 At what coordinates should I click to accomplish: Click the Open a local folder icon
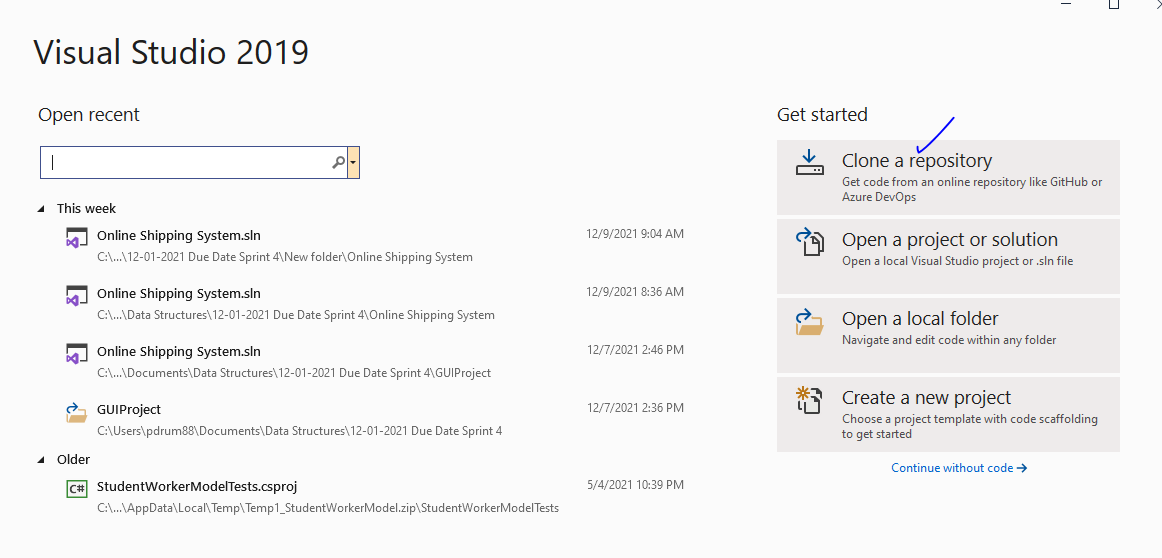tap(809, 322)
